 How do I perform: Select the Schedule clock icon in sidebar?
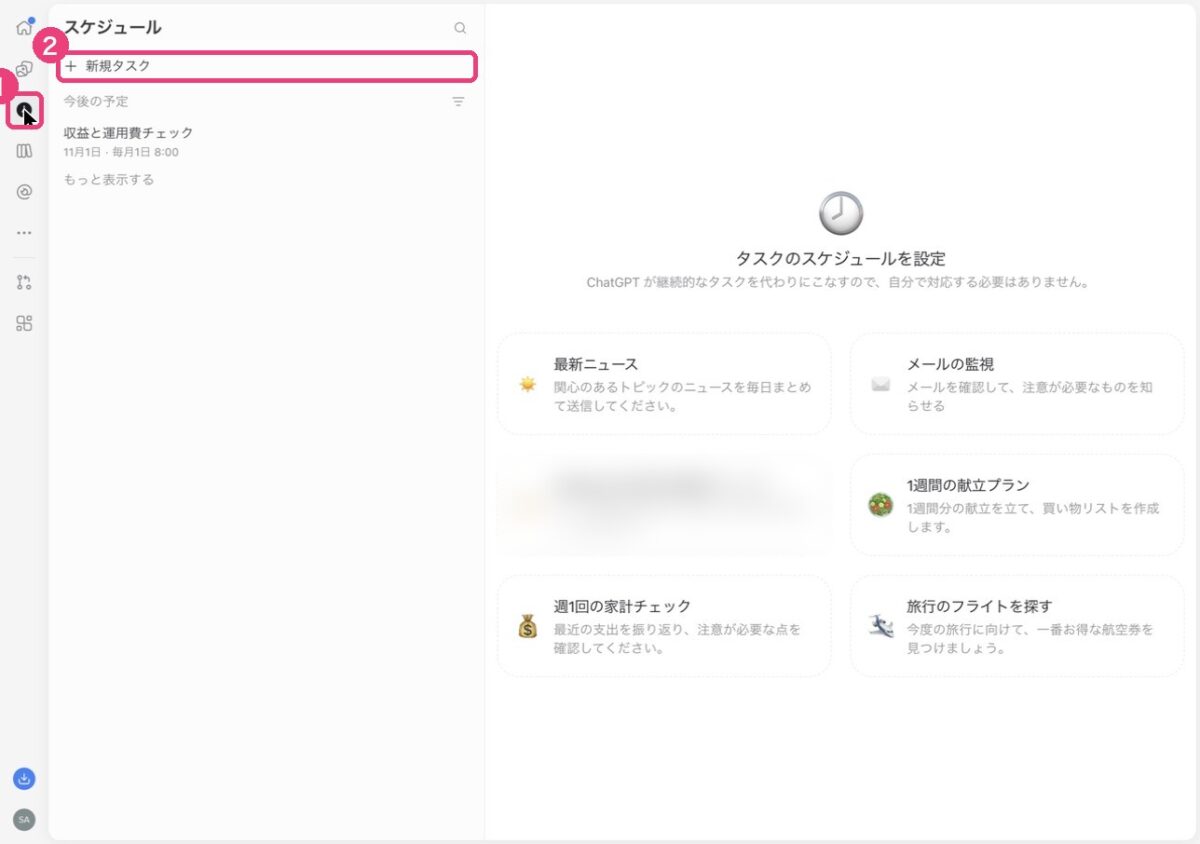tap(24, 110)
